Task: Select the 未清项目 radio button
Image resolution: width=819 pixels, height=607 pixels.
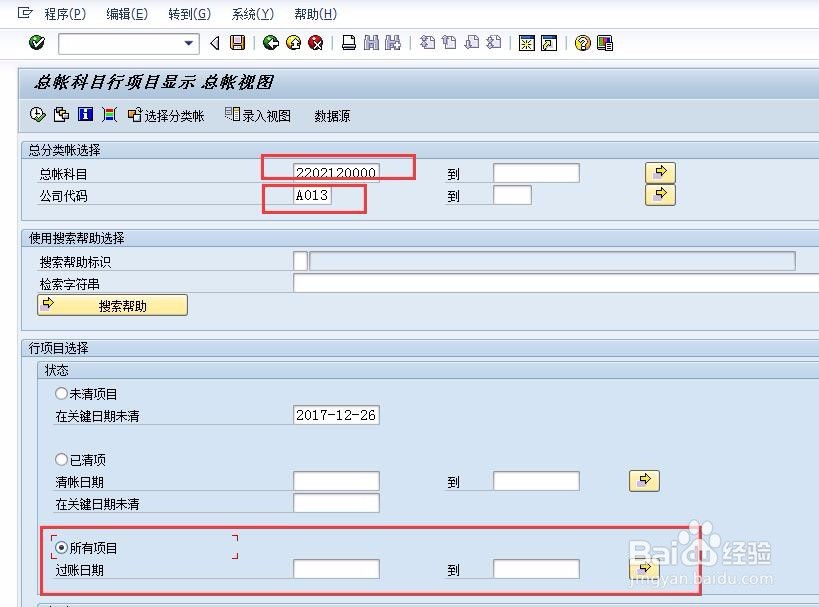Action: point(61,392)
